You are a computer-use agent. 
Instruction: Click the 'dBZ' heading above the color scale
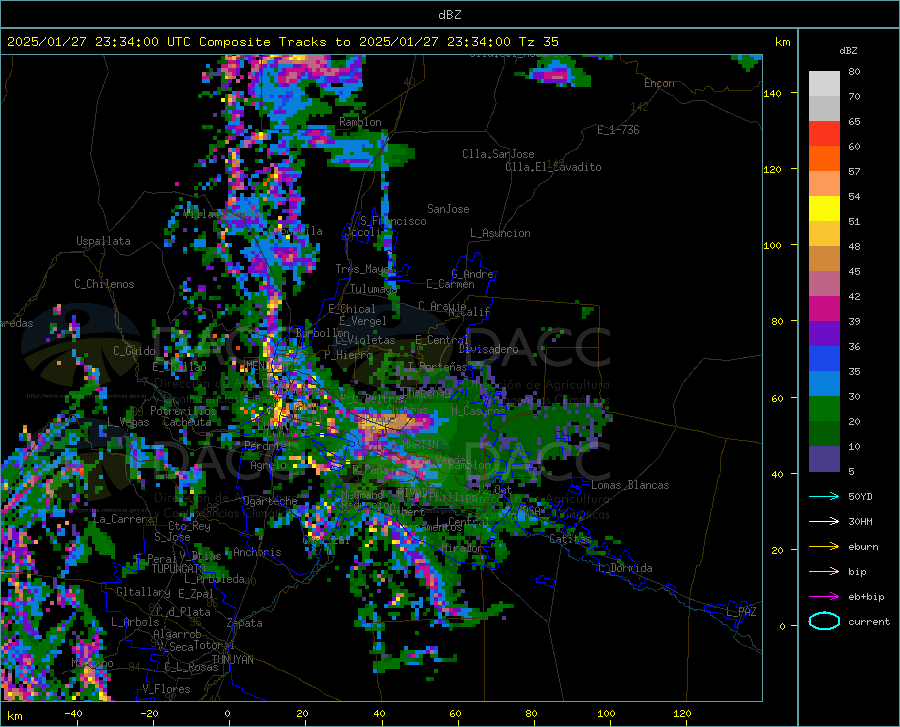848,51
